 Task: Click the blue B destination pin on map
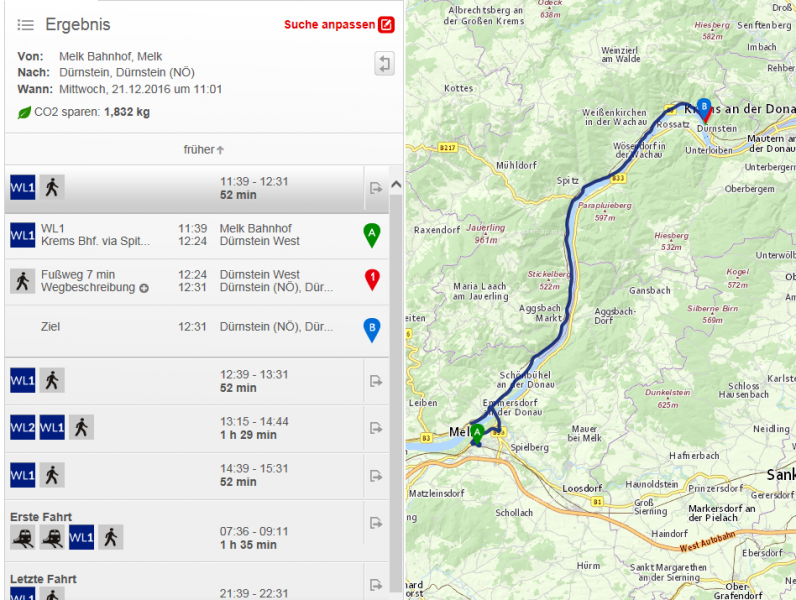(704, 109)
